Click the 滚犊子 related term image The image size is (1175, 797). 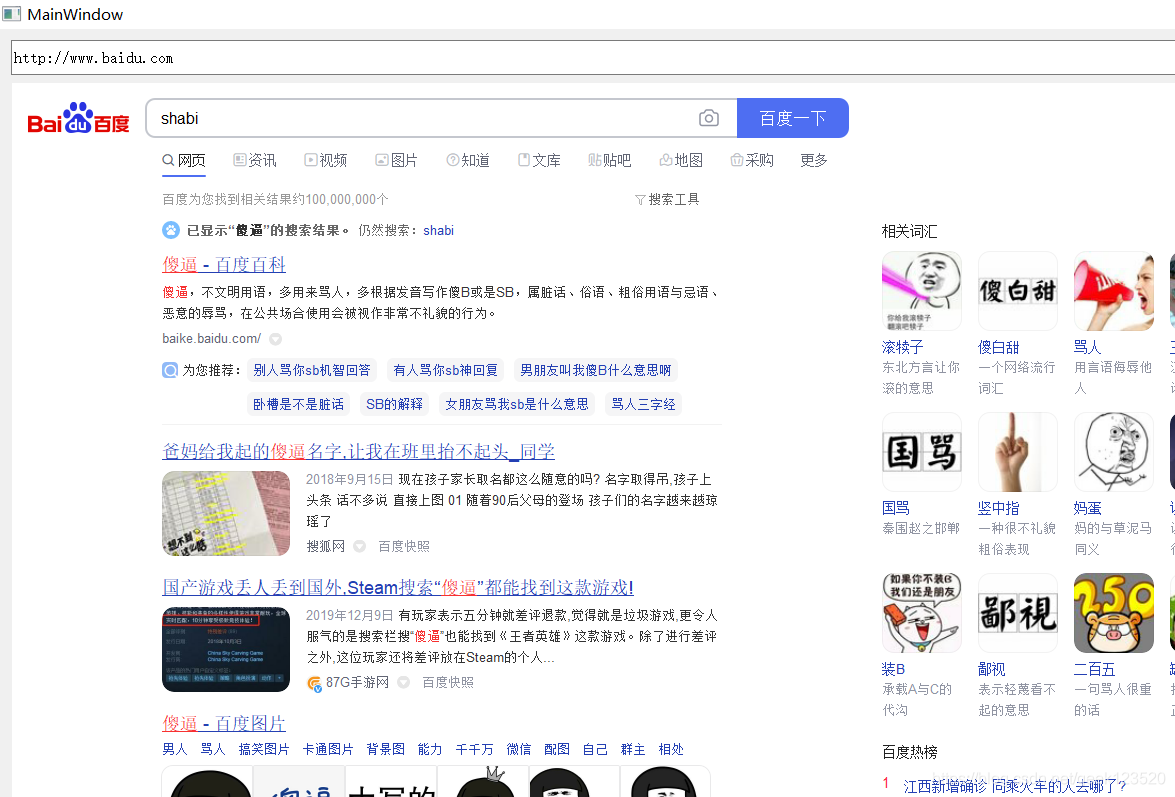click(922, 291)
